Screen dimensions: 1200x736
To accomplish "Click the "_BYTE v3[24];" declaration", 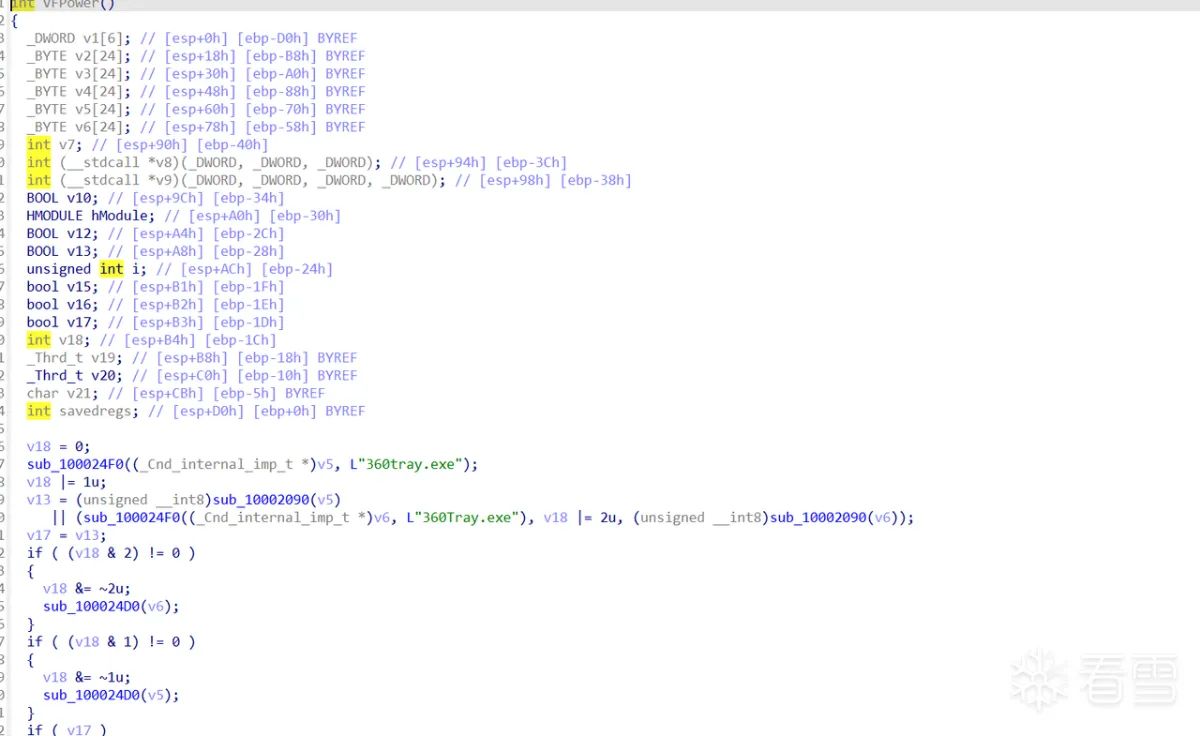I will pos(79,74).
